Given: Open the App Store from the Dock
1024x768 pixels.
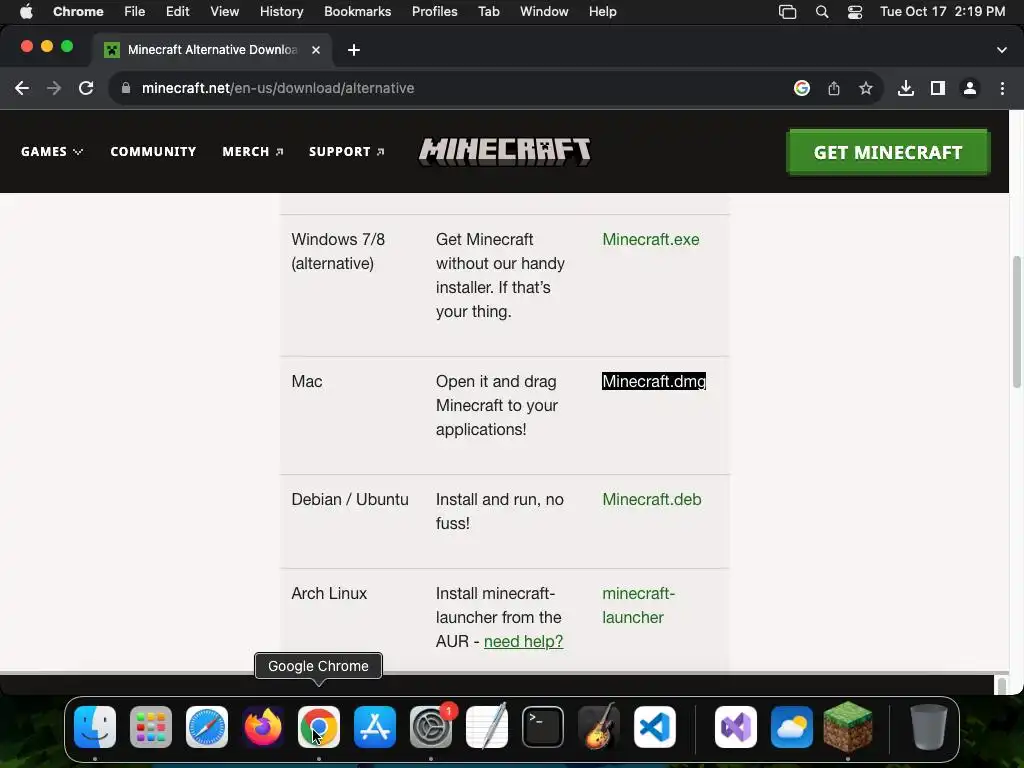Looking at the screenshot, I should (375, 727).
